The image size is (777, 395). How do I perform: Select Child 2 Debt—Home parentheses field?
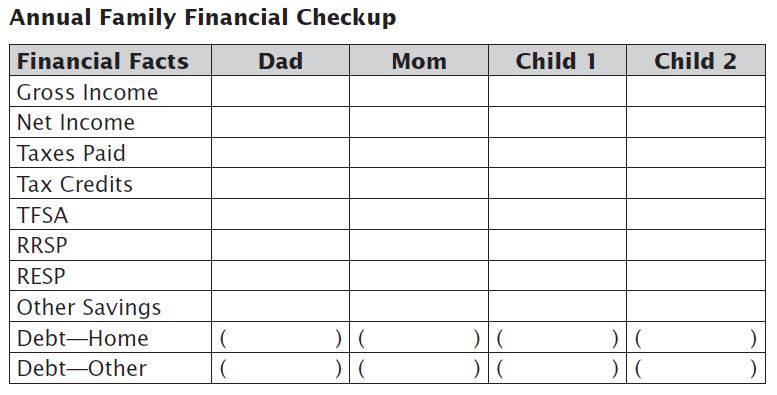point(696,338)
